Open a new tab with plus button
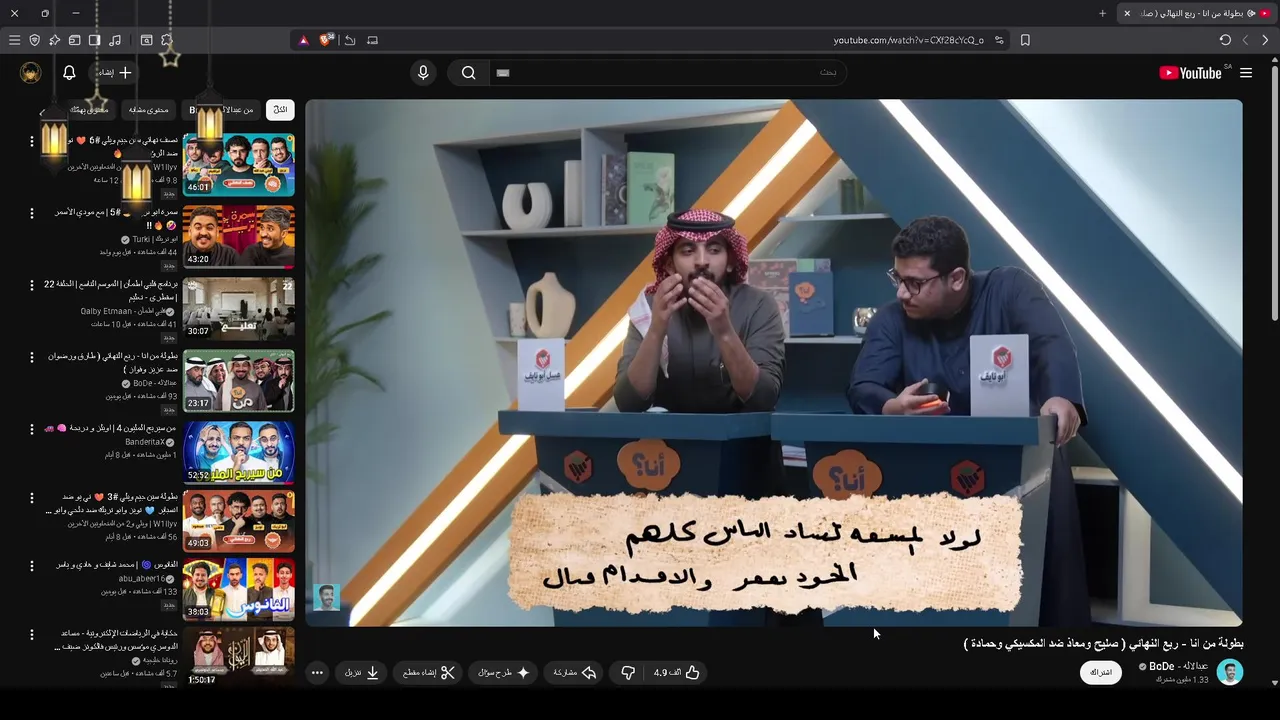This screenshot has width=1280, height=720. click(1102, 13)
